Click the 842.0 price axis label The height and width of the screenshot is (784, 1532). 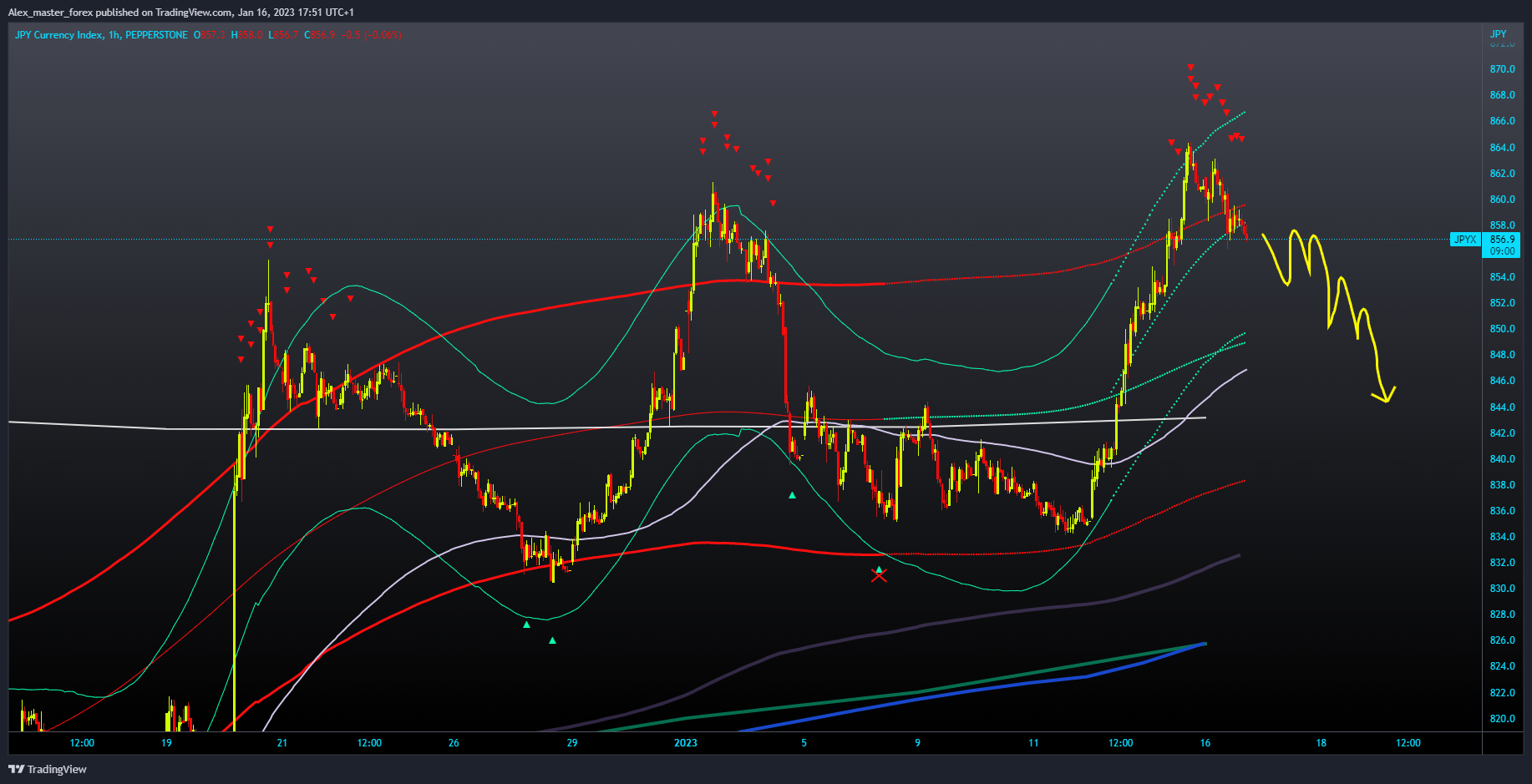tap(1502, 433)
